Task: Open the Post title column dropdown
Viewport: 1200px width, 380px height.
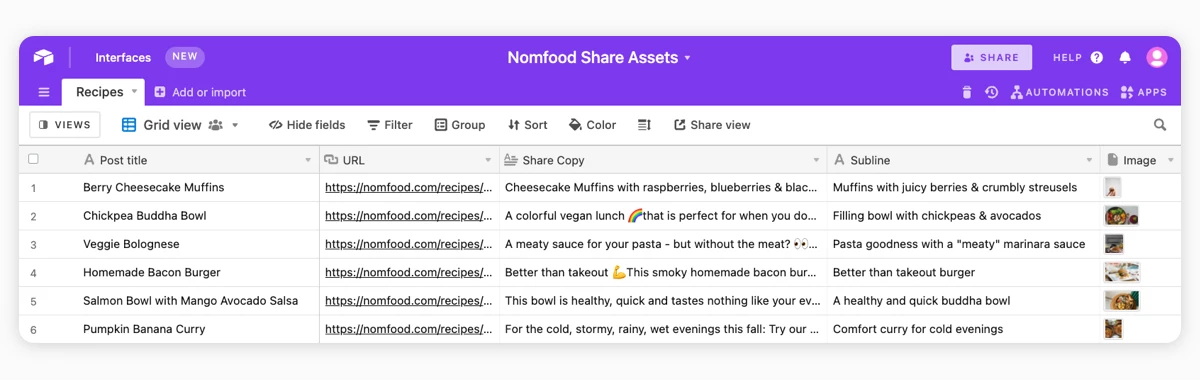Action: (308, 160)
